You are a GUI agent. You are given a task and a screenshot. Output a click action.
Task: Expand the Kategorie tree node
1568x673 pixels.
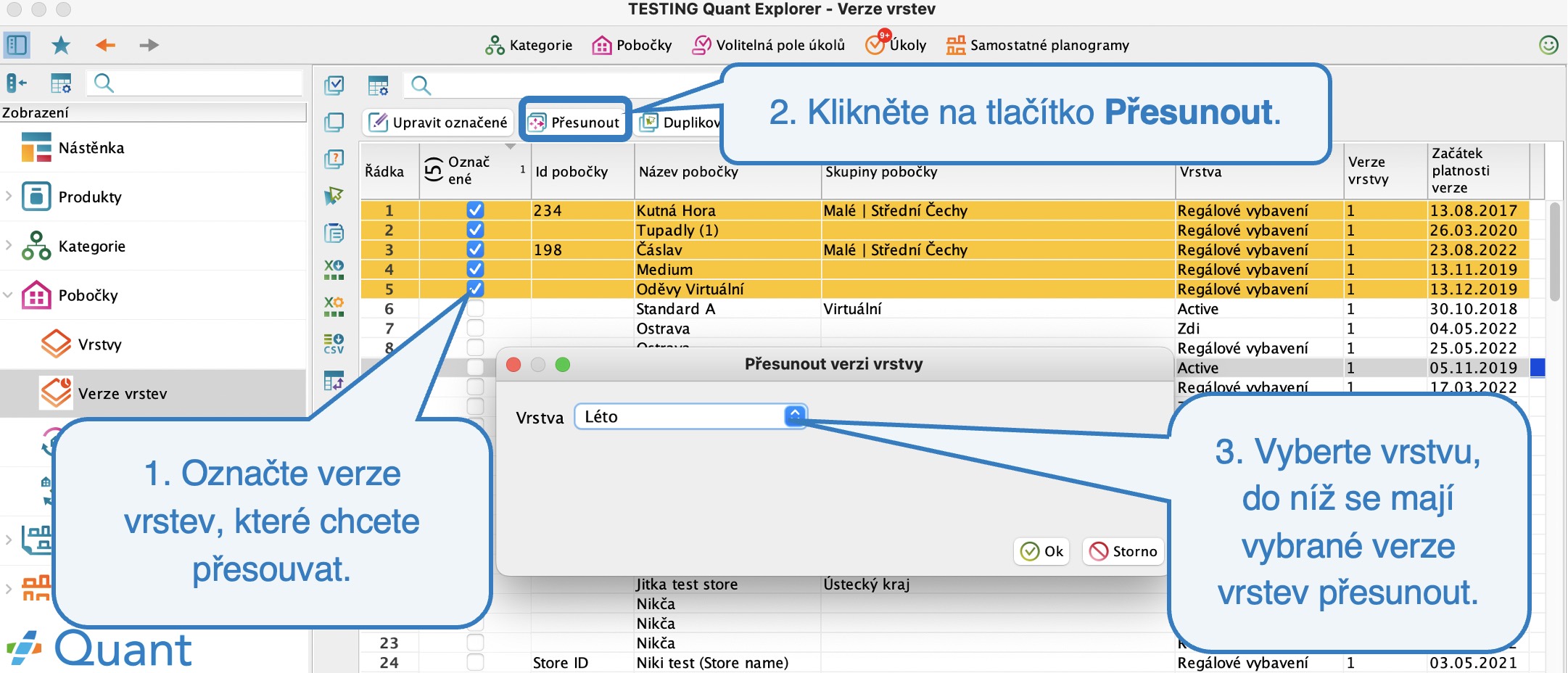pyautogui.click(x=9, y=245)
